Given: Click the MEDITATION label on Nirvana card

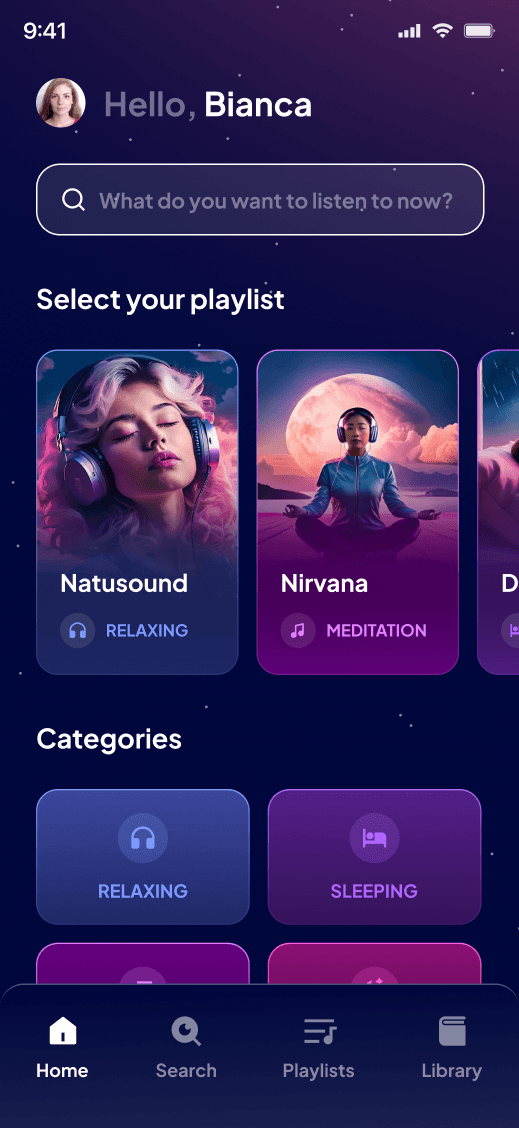Looking at the screenshot, I should pyautogui.click(x=376, y=631).
